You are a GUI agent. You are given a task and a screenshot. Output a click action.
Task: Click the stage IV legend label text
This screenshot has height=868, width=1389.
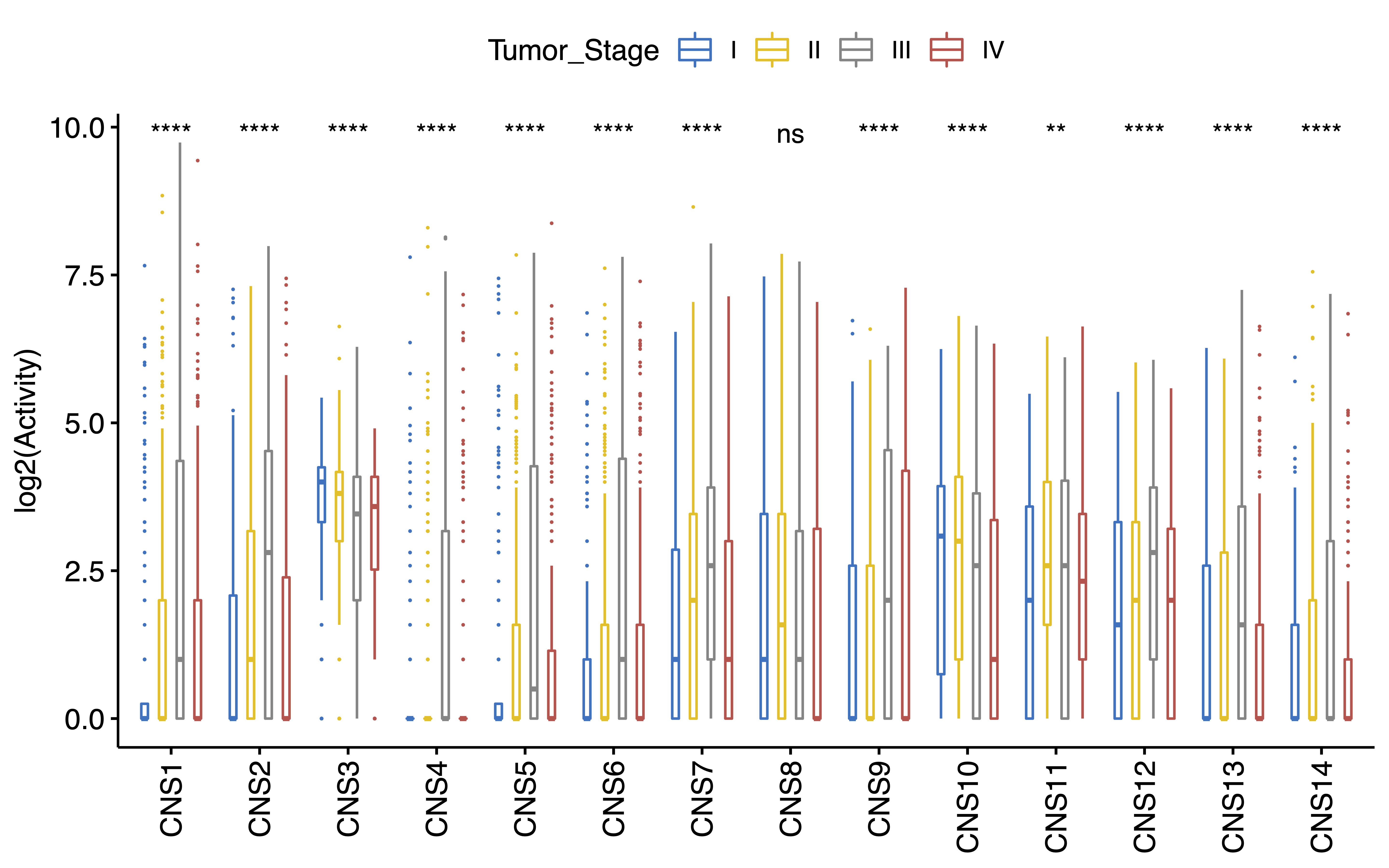pyautogui.click(x=993, y=50)
